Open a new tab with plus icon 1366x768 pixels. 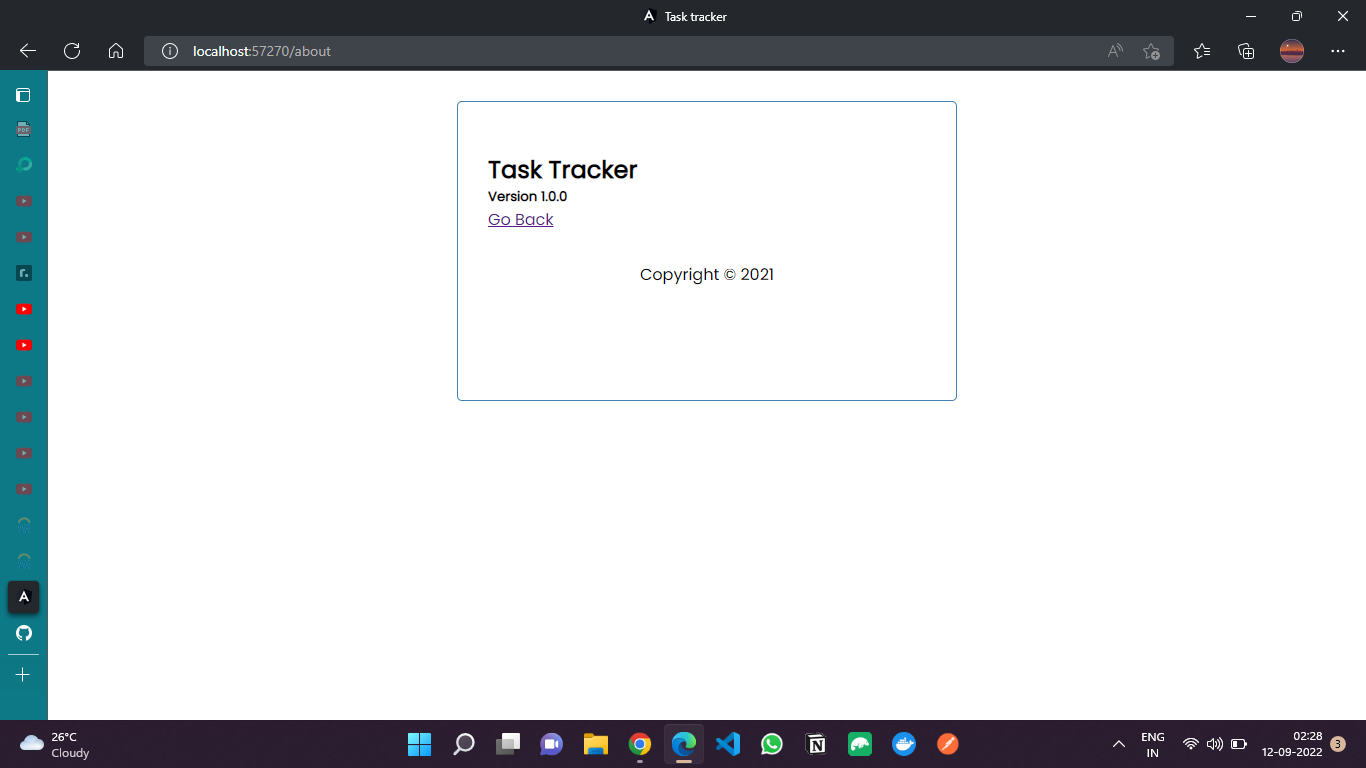[x=23, y=675]
